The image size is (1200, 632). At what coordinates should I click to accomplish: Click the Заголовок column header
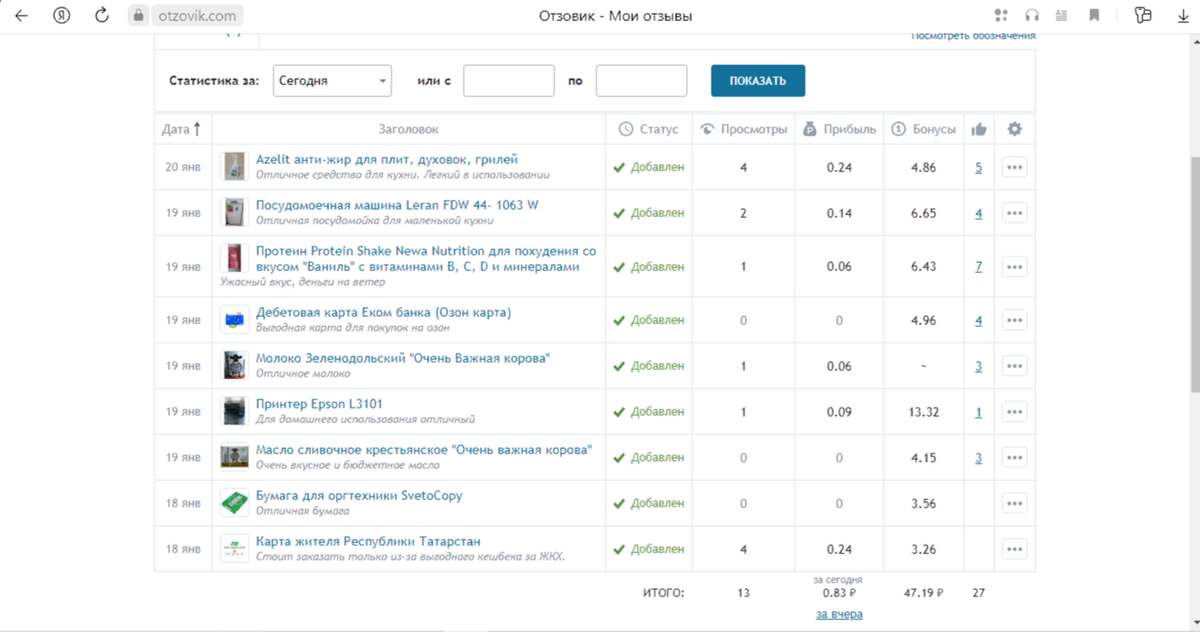pos(408,129)
